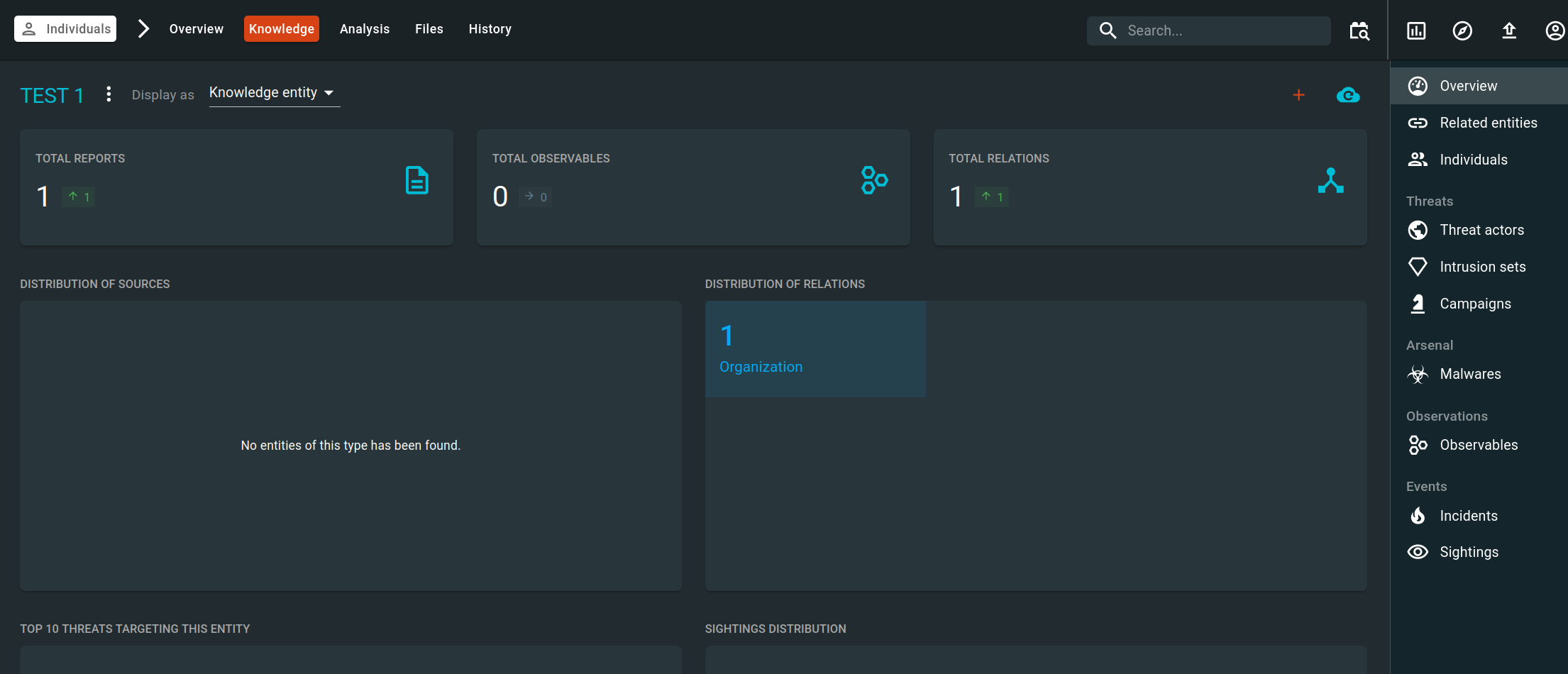Open Individuals in the right sidebar
Screen dimensions: 1568x674
tap(1479, 160)
